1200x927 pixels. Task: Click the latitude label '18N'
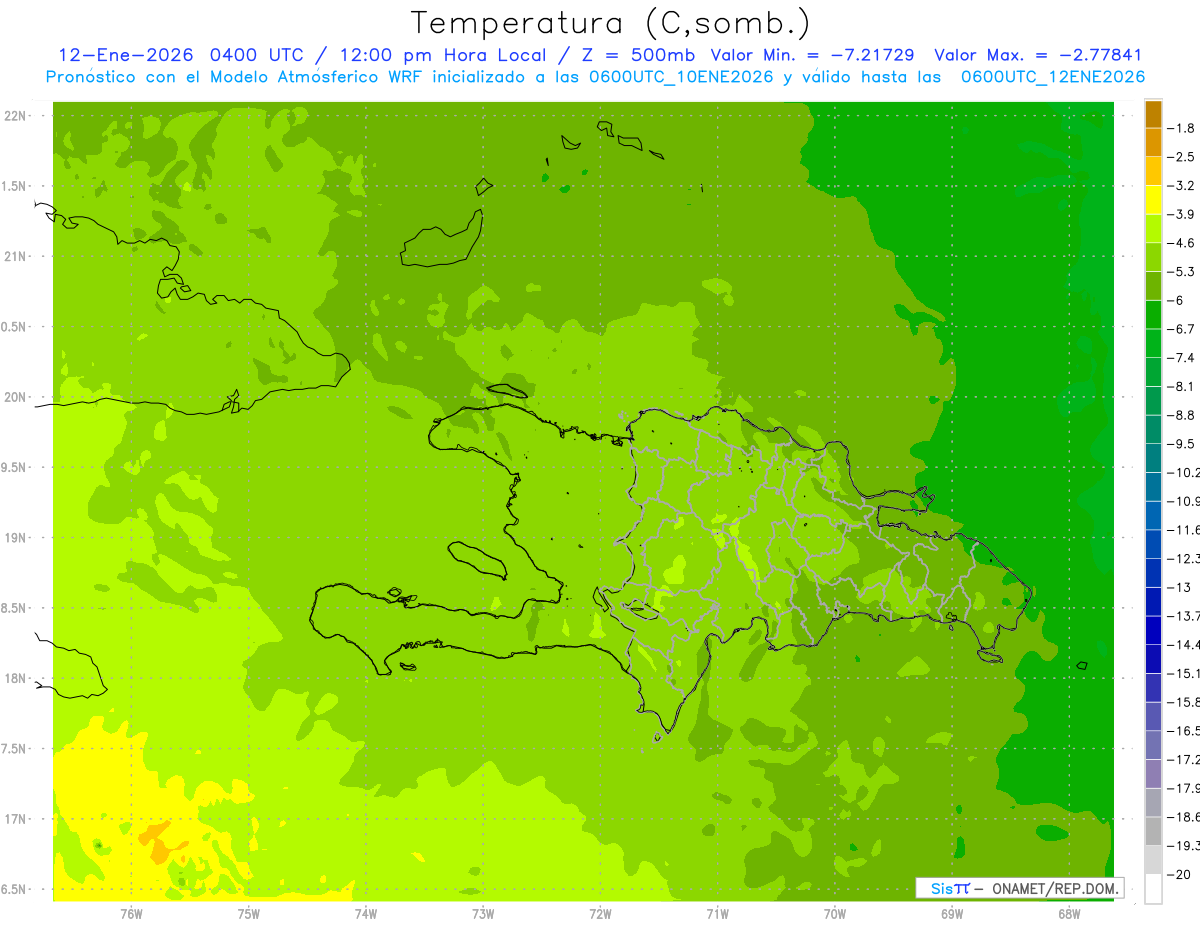click(14, 678)
